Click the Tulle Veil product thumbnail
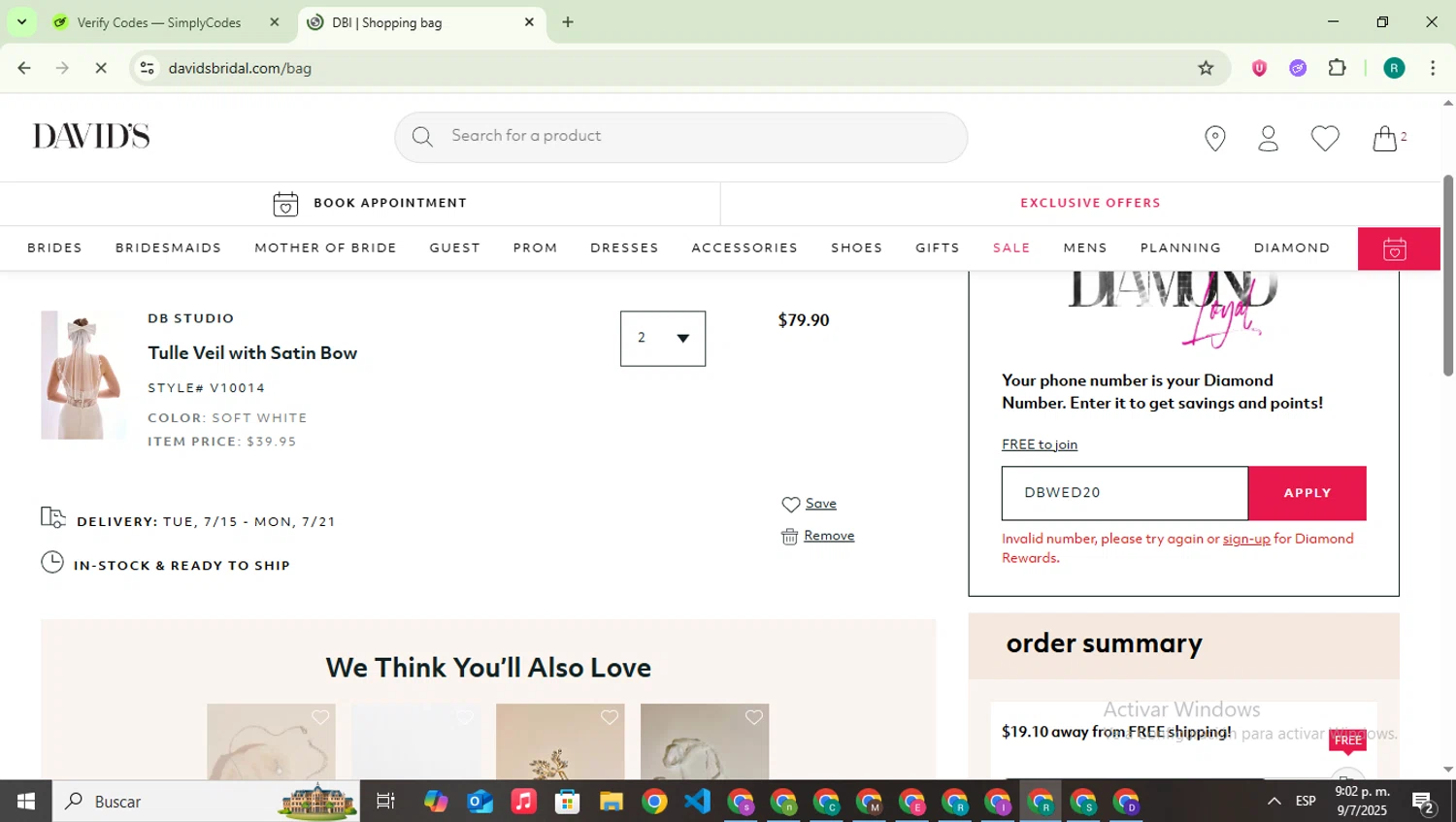The height and width of the screenshot is (822, 1456). [x=83, y=376]
